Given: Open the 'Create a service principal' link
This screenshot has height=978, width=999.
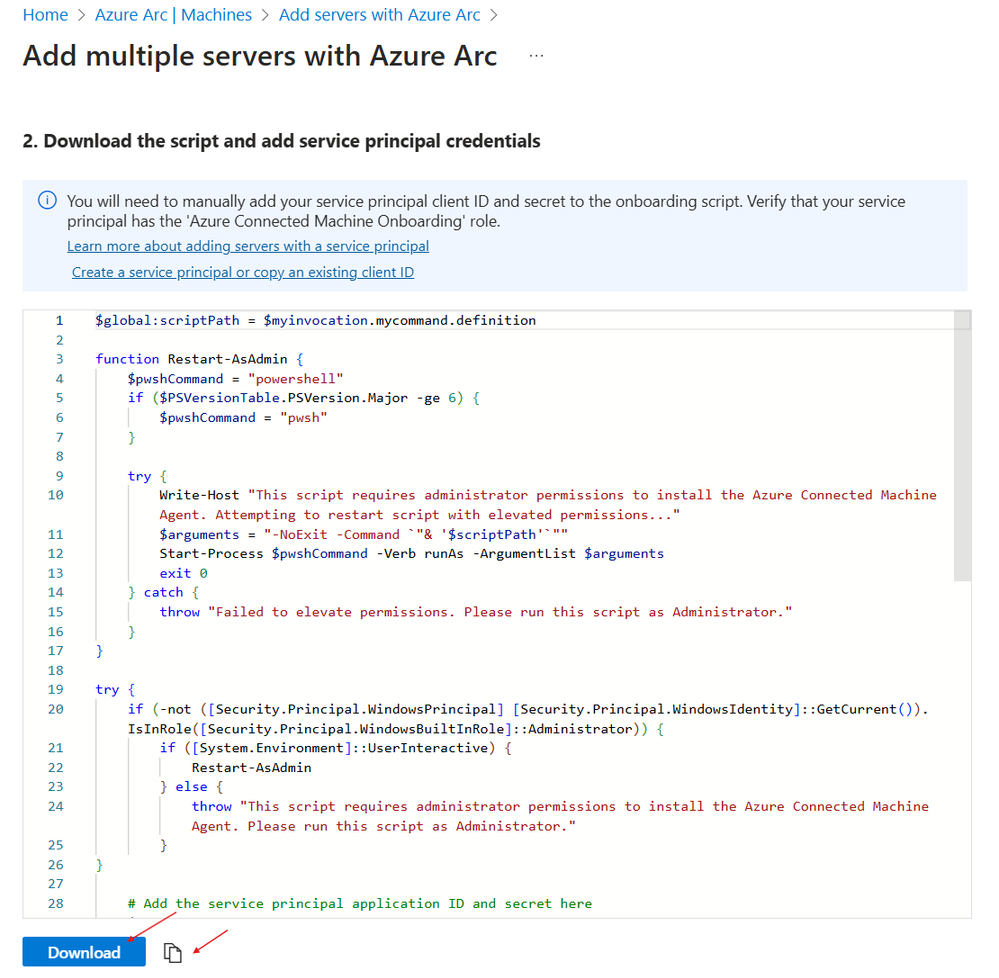Looking at the screenshot, I should click(x=243, y=272).
